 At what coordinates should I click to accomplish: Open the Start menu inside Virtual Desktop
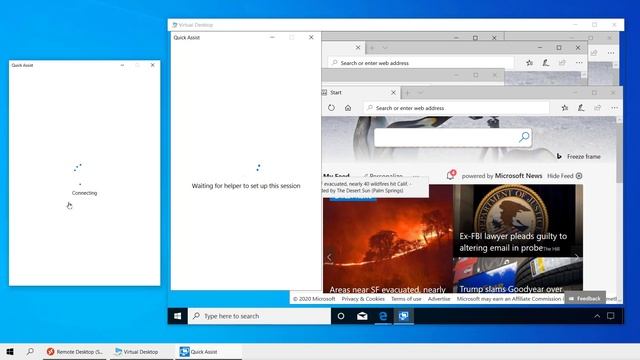tap(178, 316)
